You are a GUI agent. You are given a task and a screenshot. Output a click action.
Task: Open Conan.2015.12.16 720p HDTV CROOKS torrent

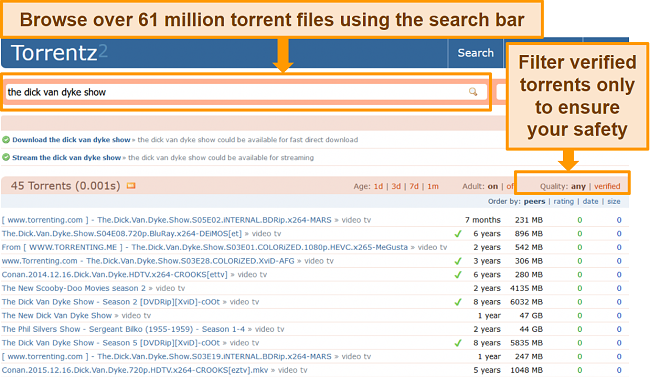pyautogui.click(x=135, y=370)
